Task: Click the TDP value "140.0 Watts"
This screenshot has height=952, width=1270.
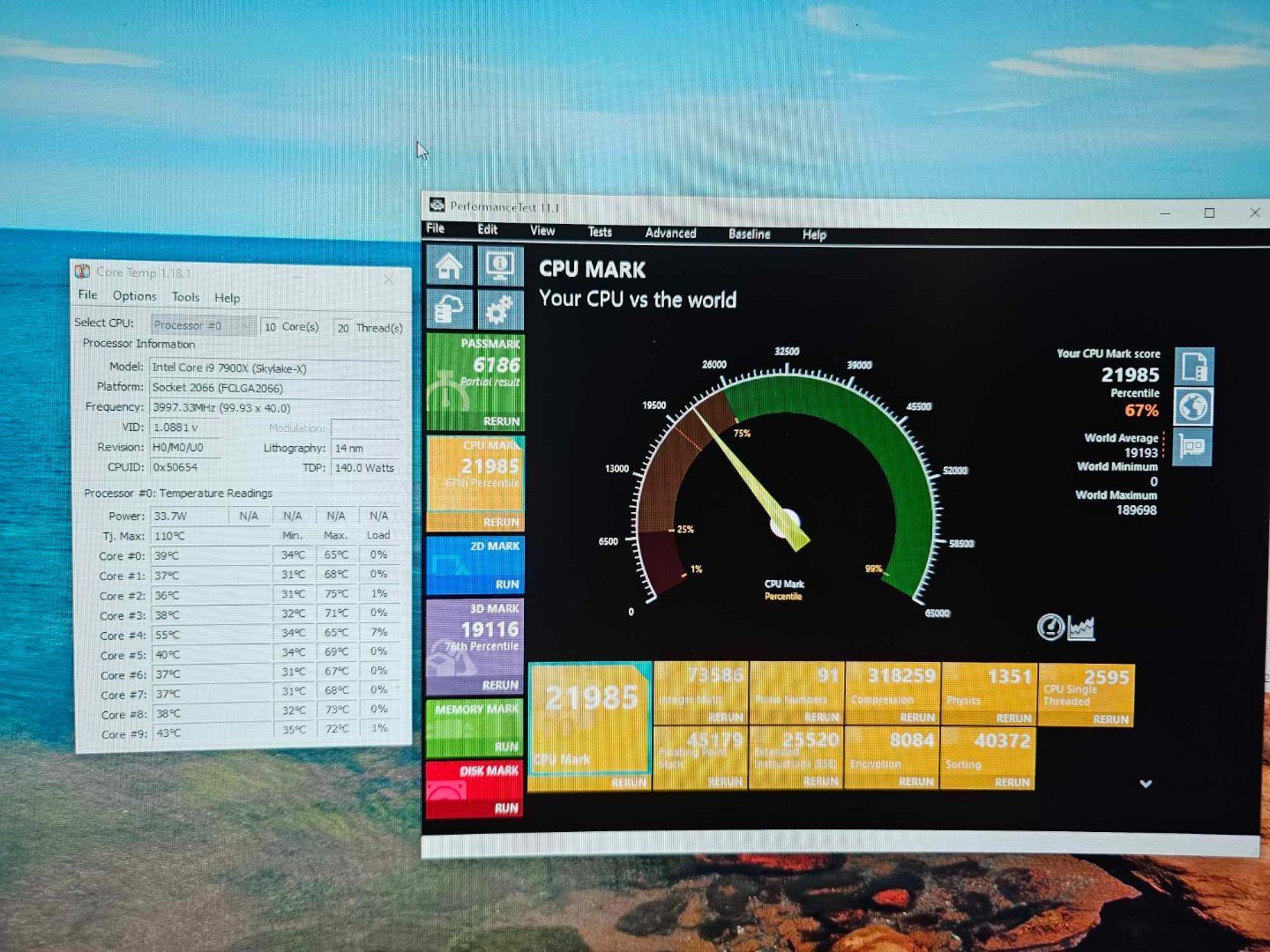Action: (365, 468)
